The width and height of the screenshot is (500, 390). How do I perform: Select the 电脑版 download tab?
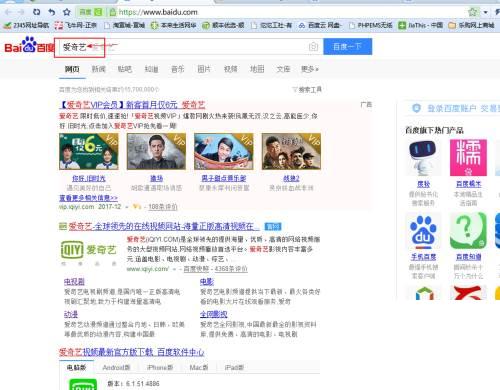(76, 368)
